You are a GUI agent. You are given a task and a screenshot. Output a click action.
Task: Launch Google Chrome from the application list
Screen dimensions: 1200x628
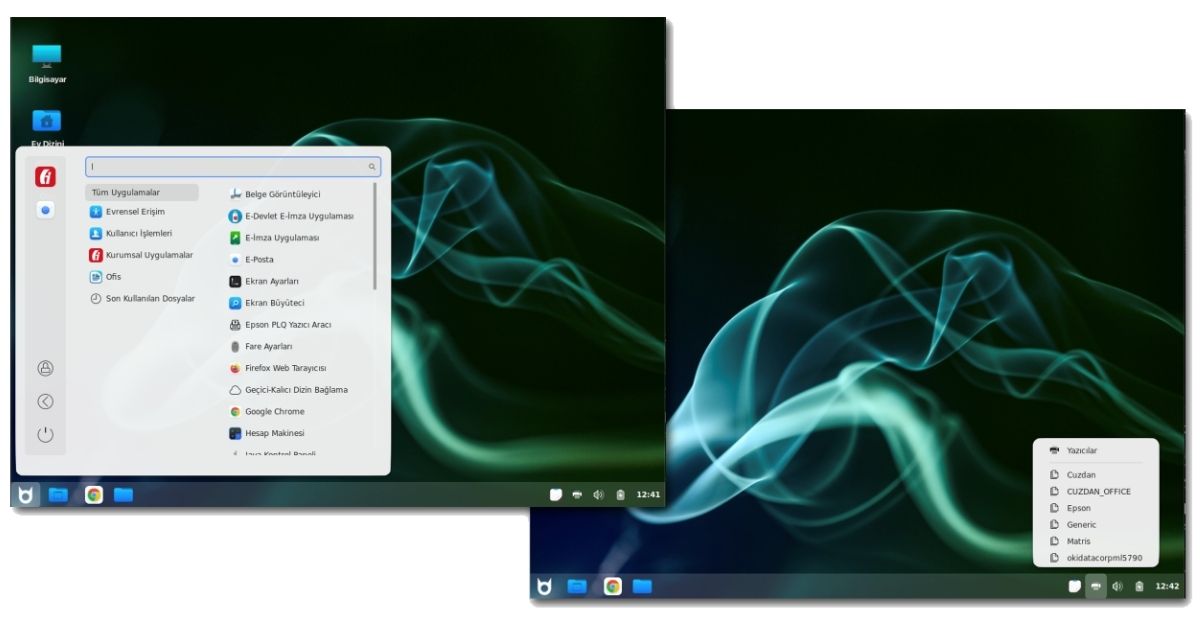pos(273,412)
